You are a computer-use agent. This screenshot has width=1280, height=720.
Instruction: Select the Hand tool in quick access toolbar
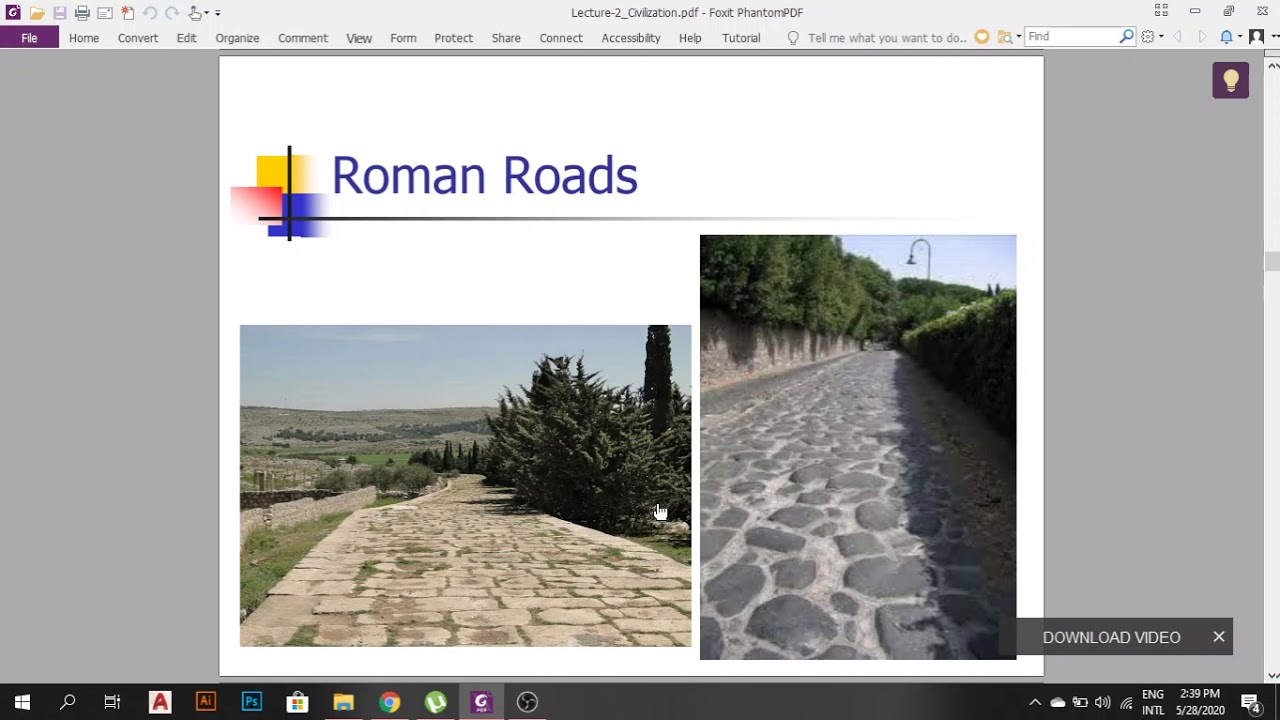(194, 13)
